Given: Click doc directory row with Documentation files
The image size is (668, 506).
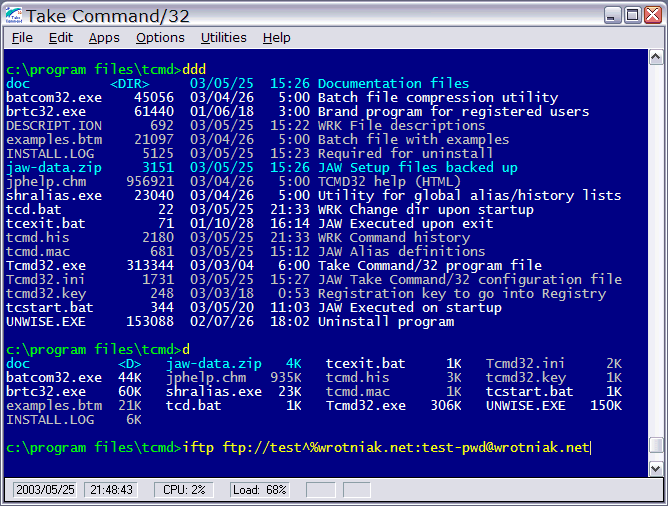Looking at the screenshot, I should pyautogui.click(x=238, y=83).
